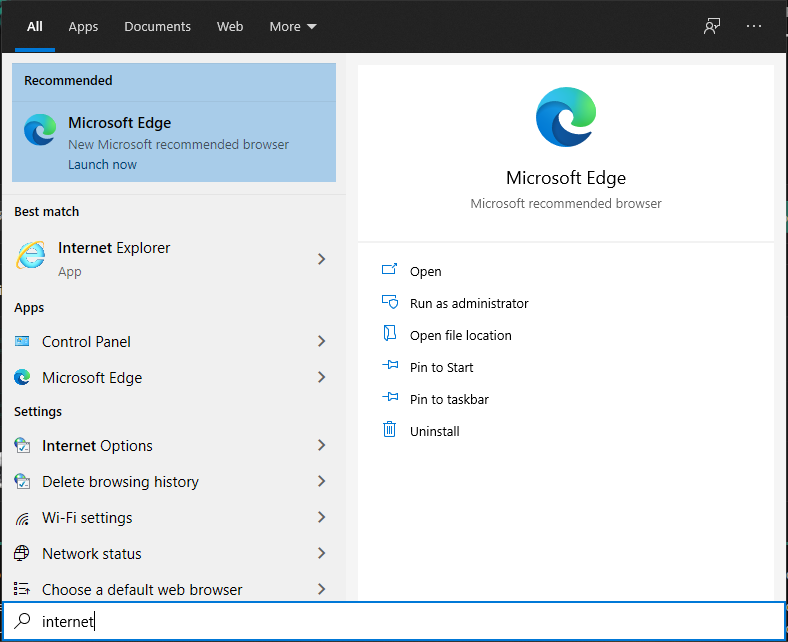The height and width of the screenshot is (642, 788).
Task: Open the three-dot options menu
Action: pos(754,26)
